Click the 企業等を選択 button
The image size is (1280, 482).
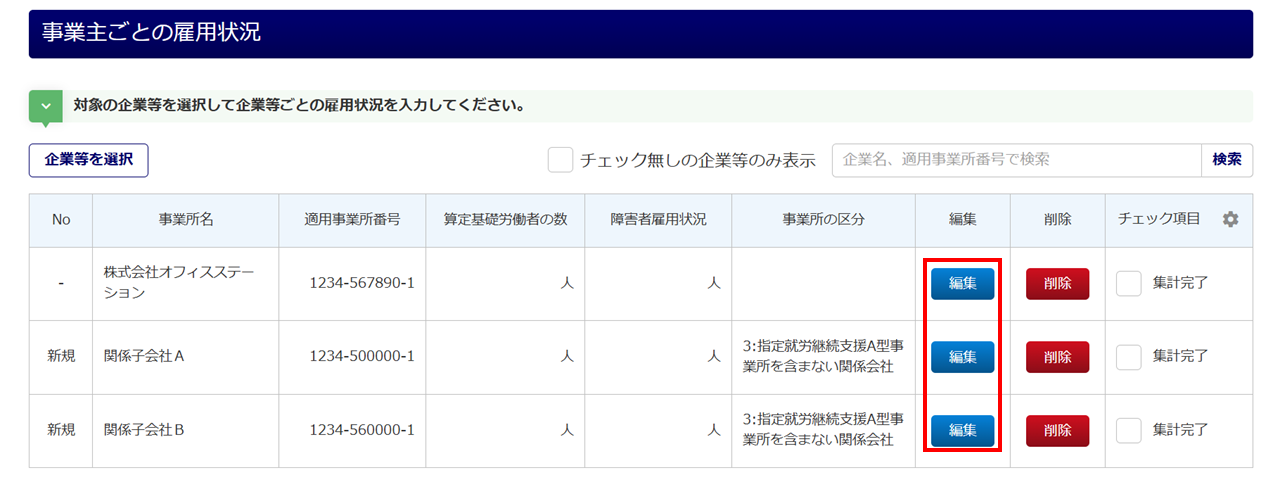point(89,160)
